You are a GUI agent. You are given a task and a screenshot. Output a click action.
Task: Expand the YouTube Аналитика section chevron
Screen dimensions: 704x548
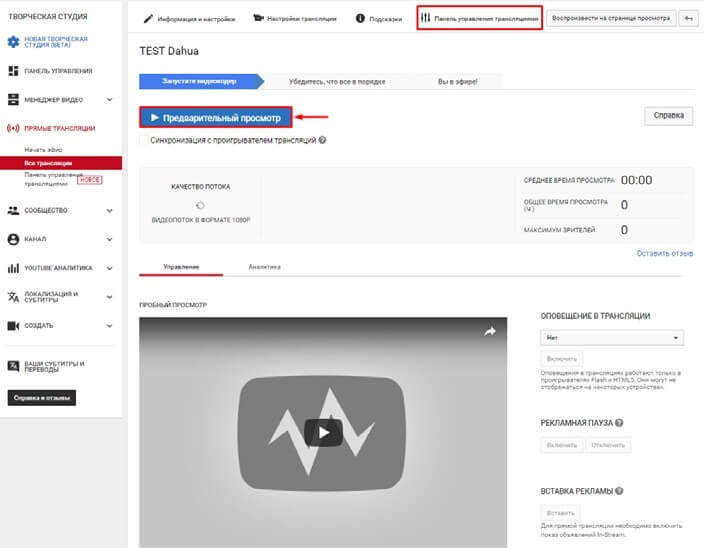[x=110, y=268]
